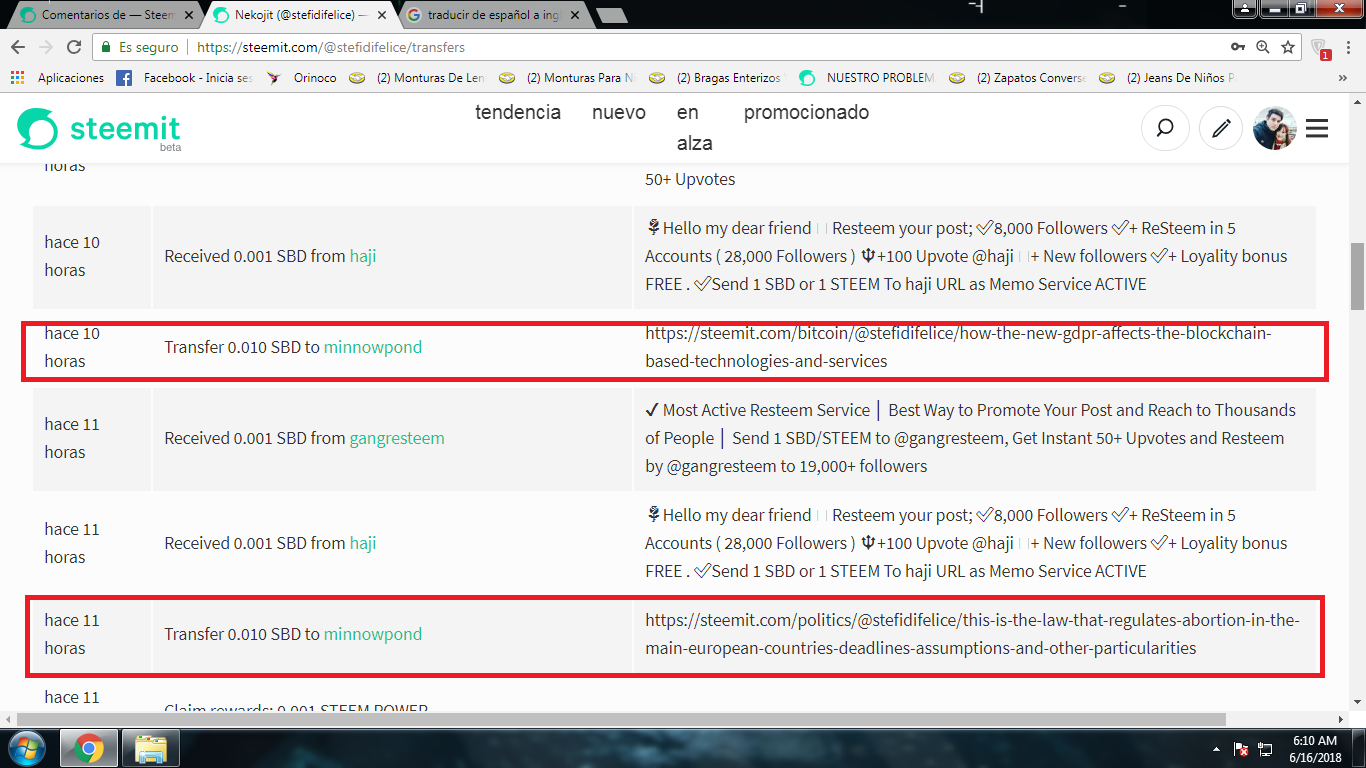Open the '(2) Monturas De Len' bookmark
This screenshot has height=768, width=1366.
tap(418, 78)
